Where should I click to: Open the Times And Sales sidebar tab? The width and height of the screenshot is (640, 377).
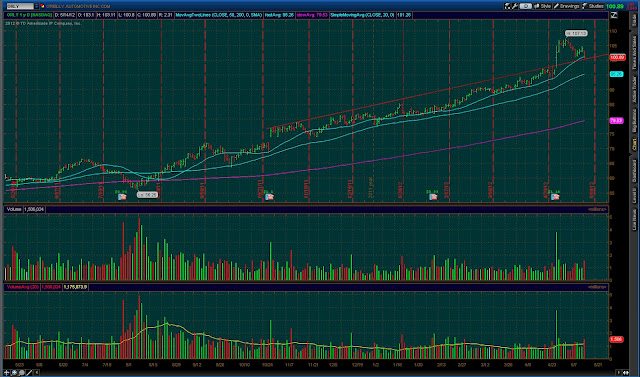coord(634,52)
